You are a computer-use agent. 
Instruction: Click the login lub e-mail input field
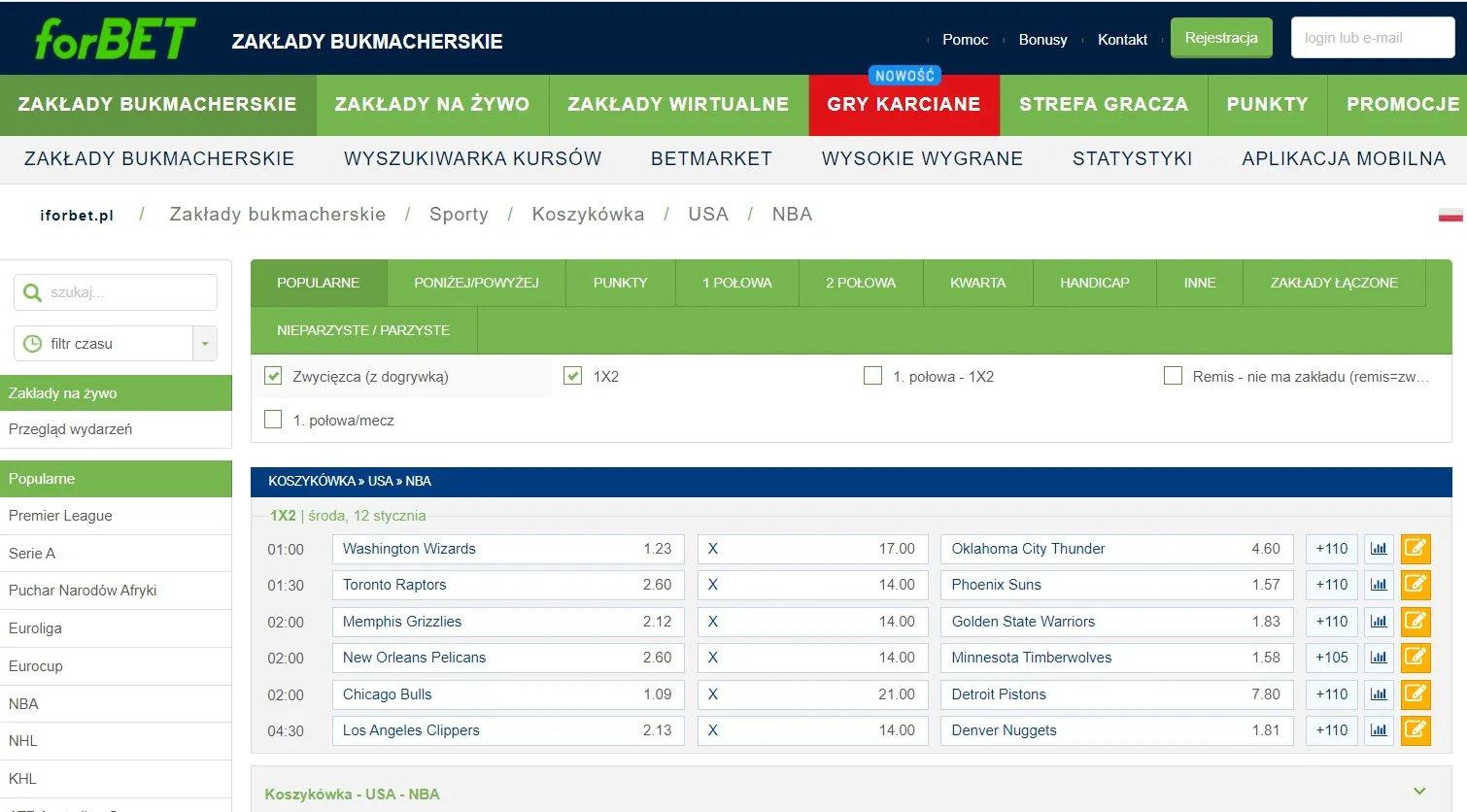pos(1373,36)
